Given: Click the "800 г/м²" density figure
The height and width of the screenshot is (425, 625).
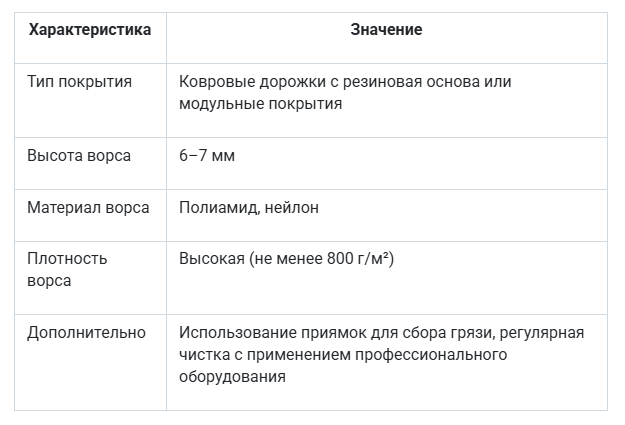Looking at the screenshot, I should point(357,259).
